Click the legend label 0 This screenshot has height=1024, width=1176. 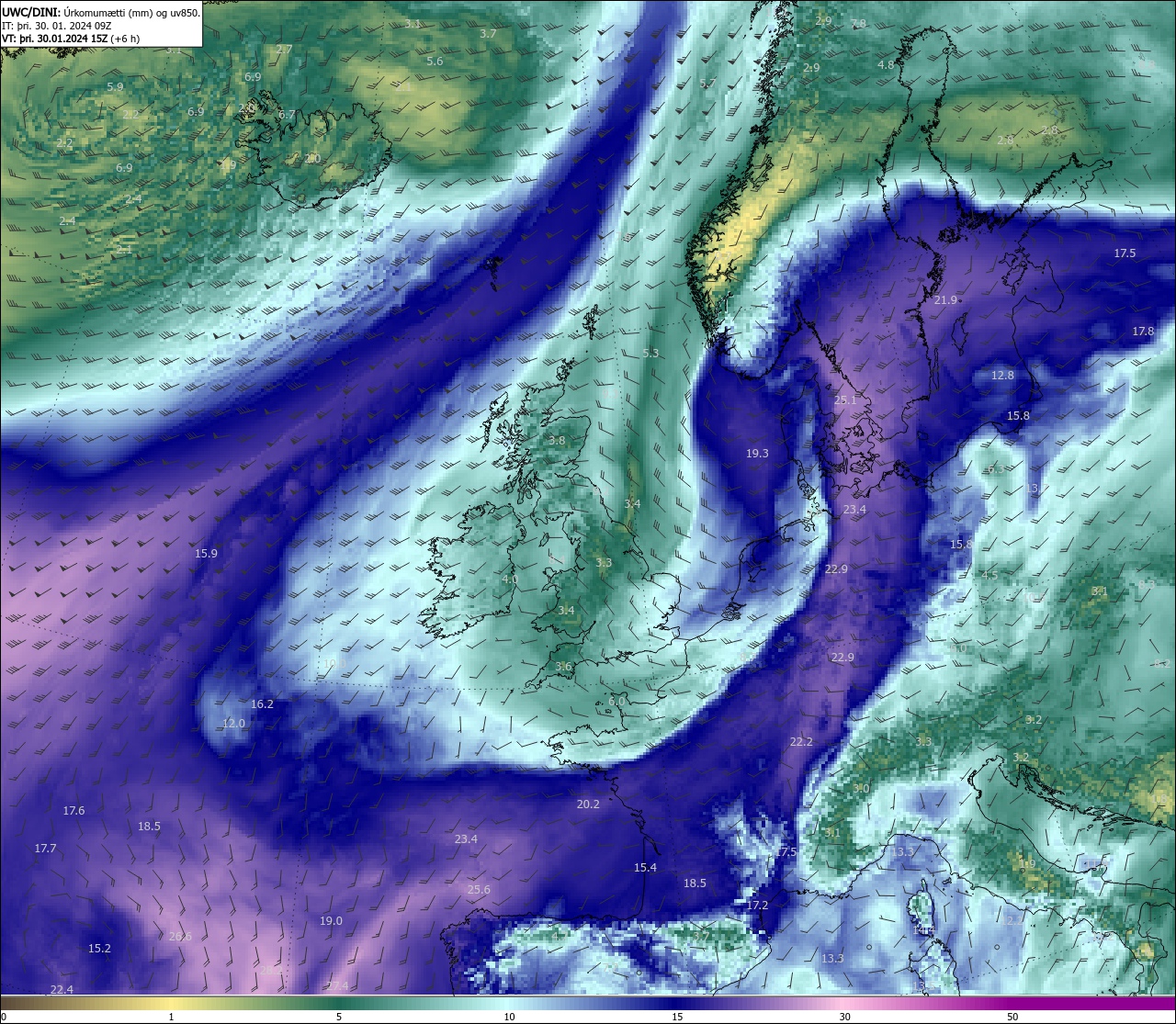point(4,1017)
